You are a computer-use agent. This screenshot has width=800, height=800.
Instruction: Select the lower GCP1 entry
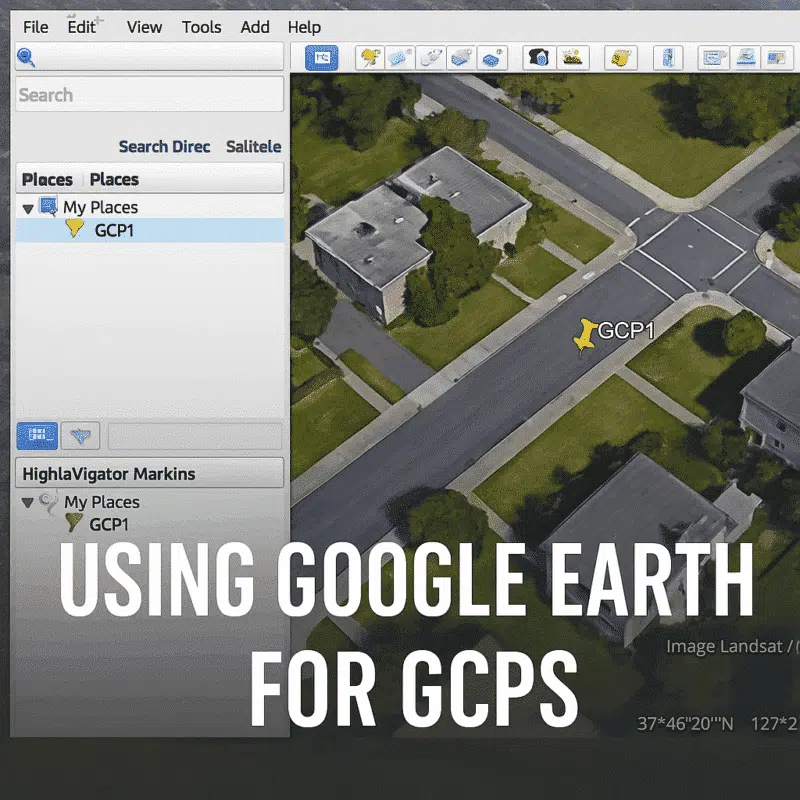click(x=109, y=524)
